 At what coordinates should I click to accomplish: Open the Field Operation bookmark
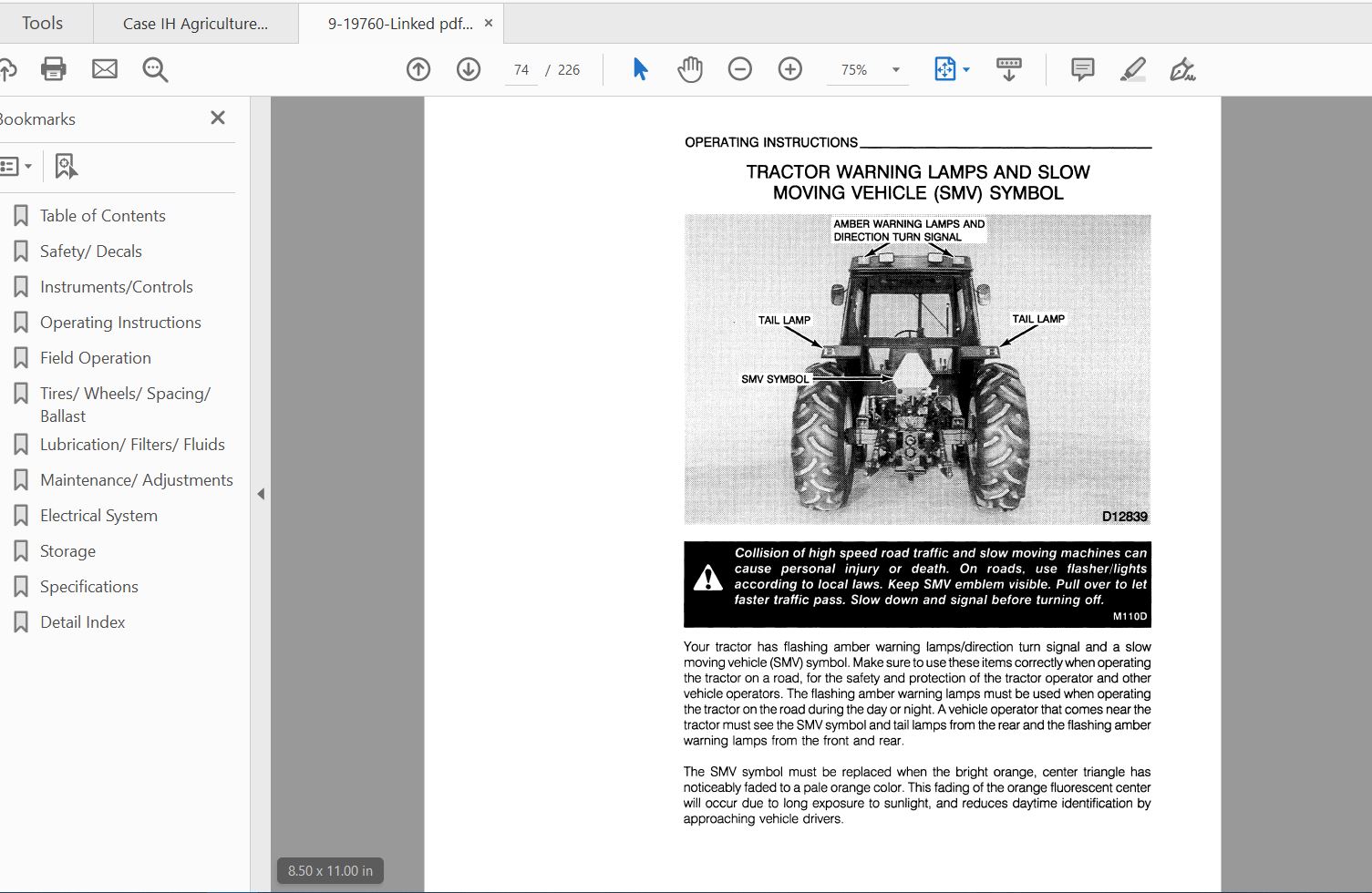[x=96, y=358]
